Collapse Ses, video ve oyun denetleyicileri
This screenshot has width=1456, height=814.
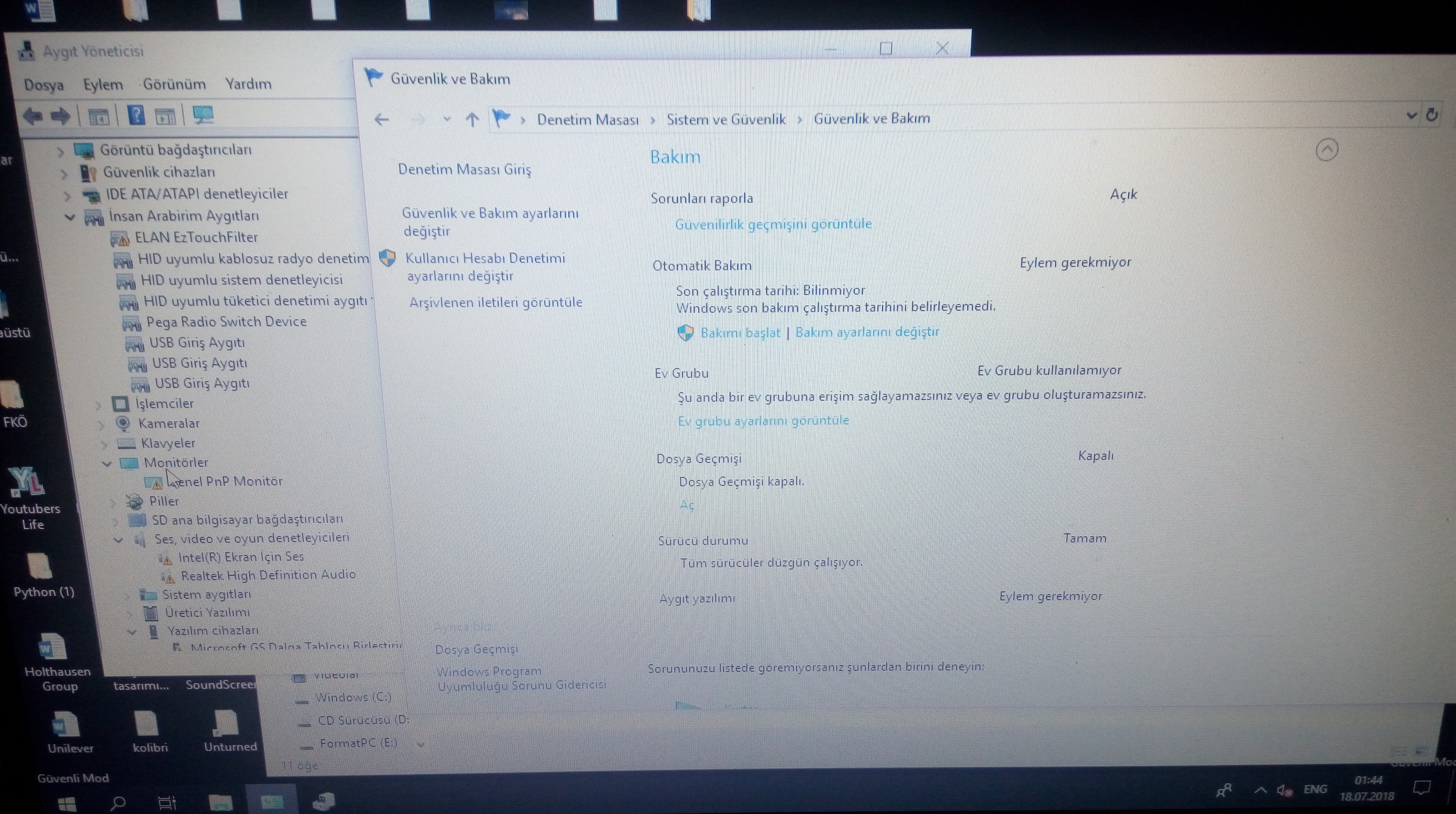[x=118, y=540]
